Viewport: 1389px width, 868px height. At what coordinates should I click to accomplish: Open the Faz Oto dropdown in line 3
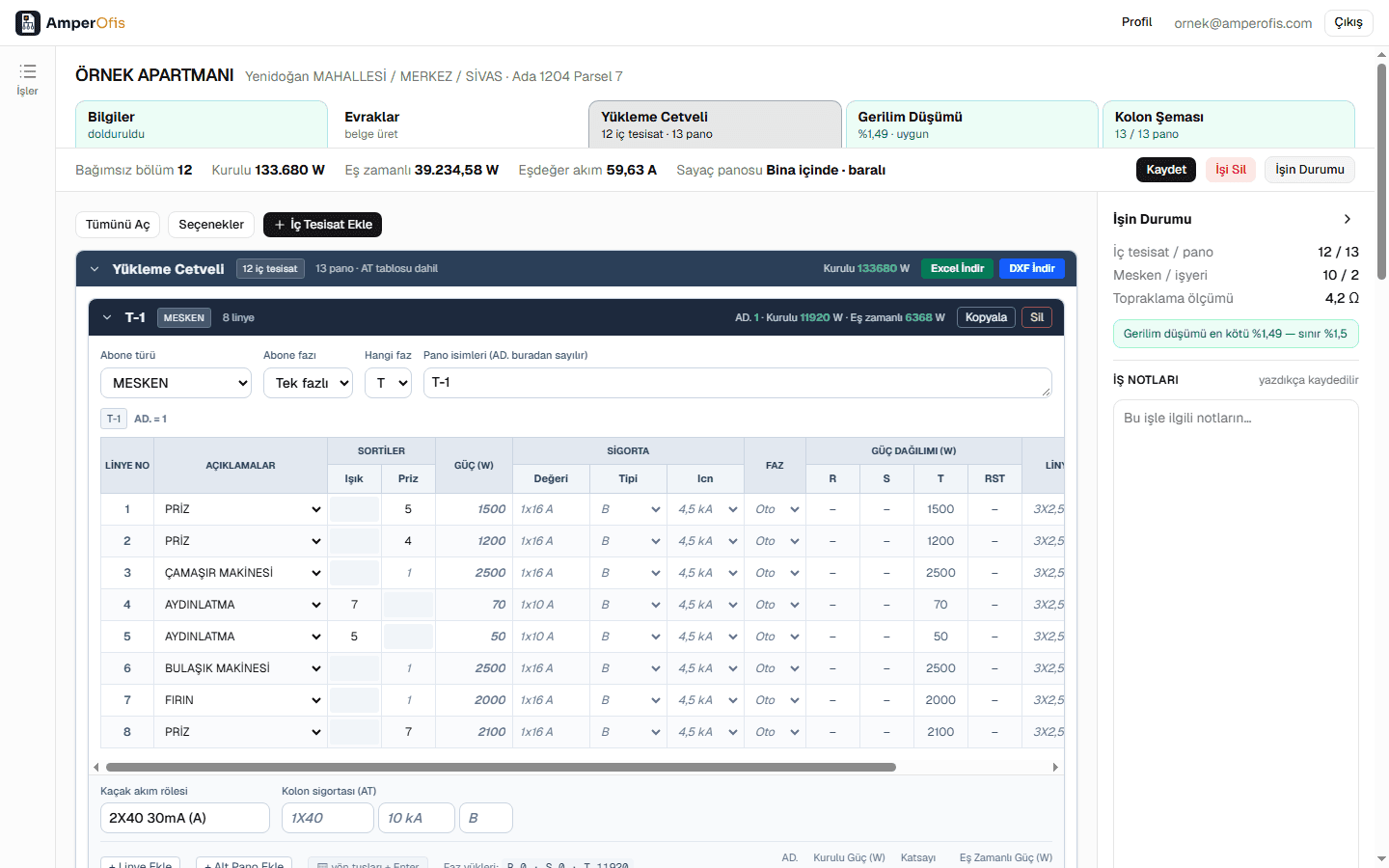tap(775, 573)
